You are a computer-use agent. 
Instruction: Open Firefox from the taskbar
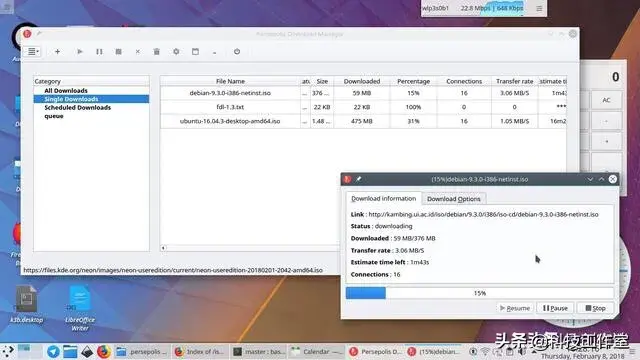[x=104, y=351]
